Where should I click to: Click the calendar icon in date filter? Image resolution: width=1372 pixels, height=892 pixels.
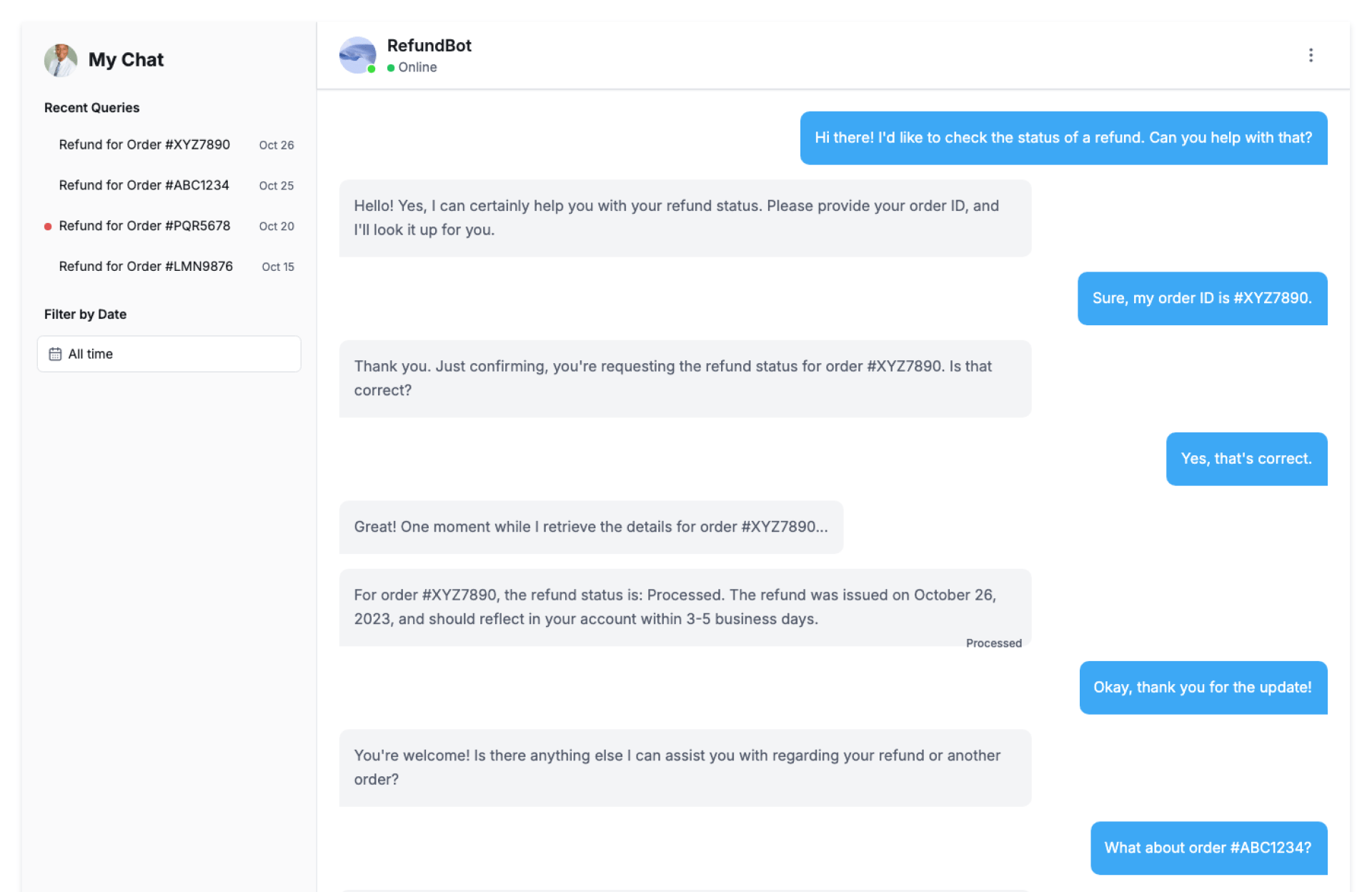[x=55, y=355]
